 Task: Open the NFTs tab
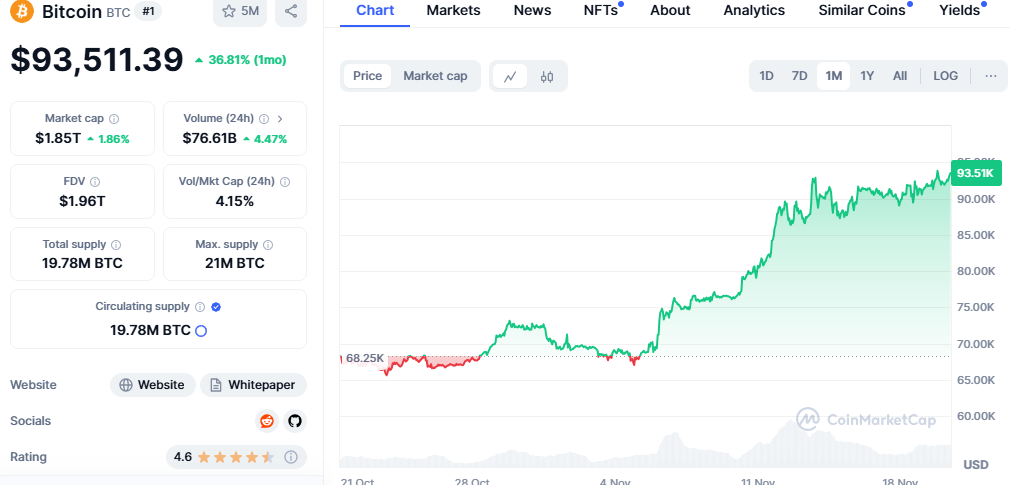tap(601, 10)
